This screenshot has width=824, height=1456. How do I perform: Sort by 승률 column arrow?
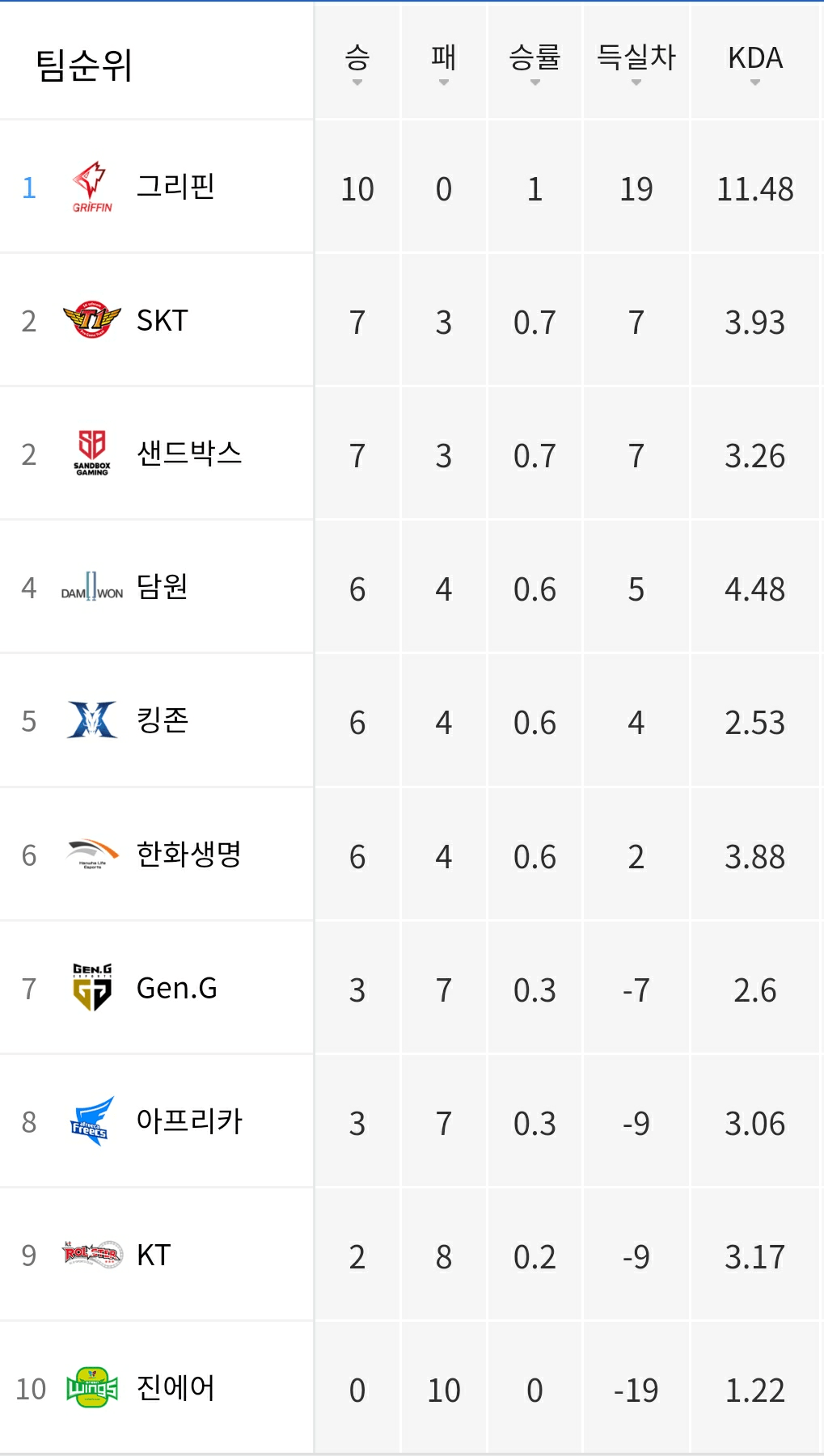pyautogui.click(x=535, y=82)
